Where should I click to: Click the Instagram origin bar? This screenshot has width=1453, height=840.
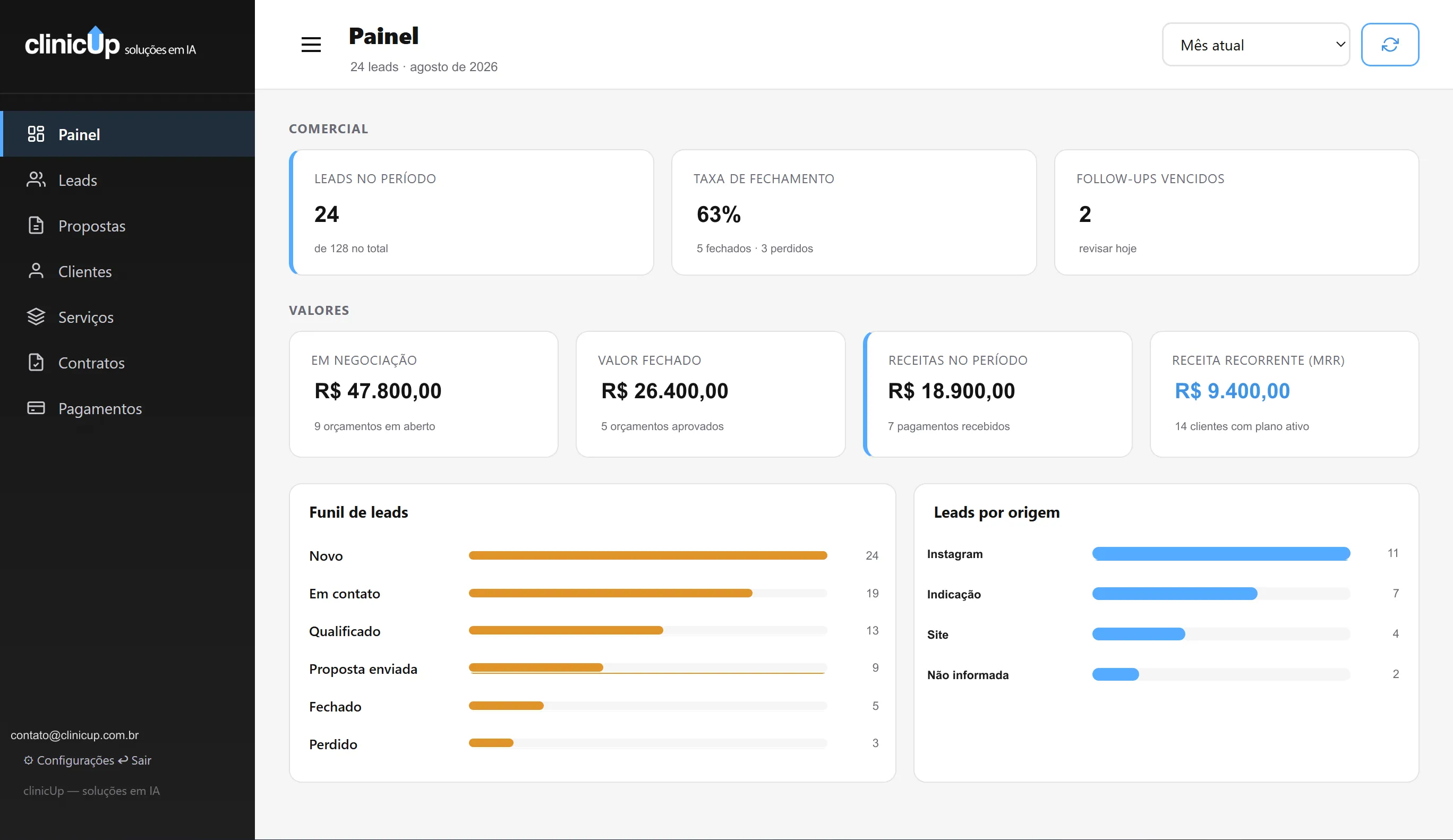coord(1220,553)
